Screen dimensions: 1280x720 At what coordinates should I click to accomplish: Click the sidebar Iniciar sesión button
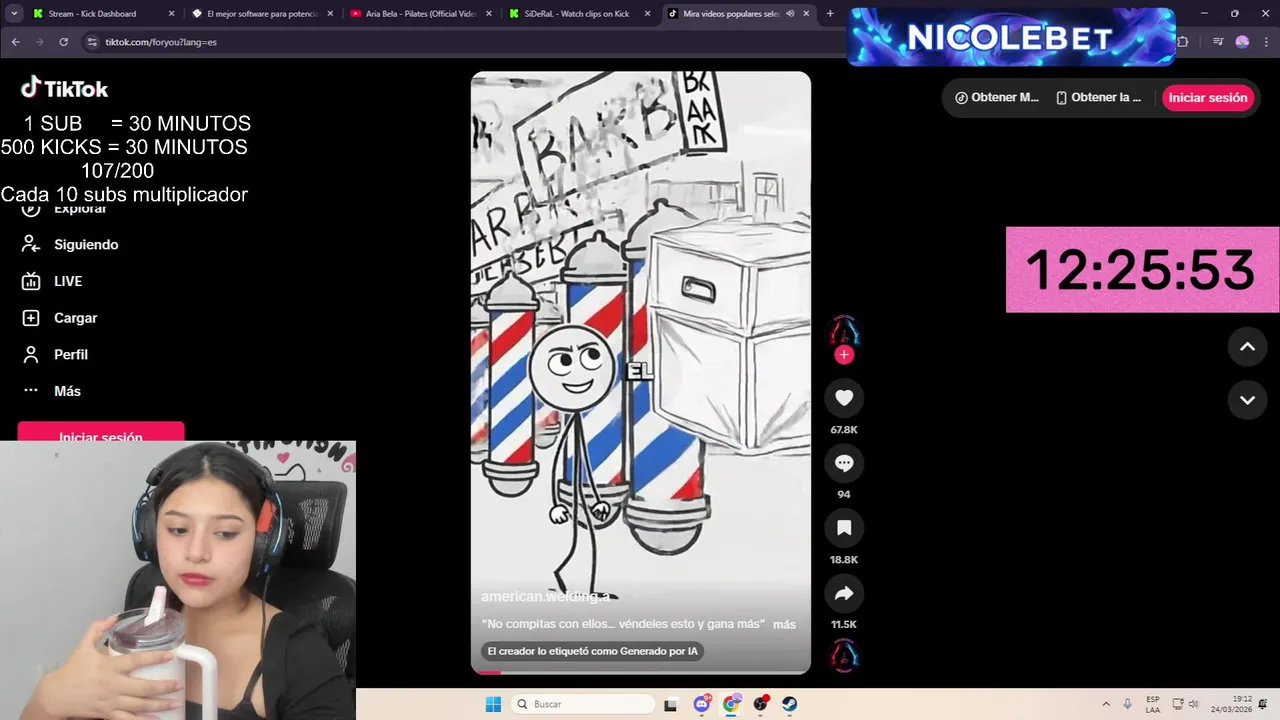pyautogui.click(x=101, y=434)
